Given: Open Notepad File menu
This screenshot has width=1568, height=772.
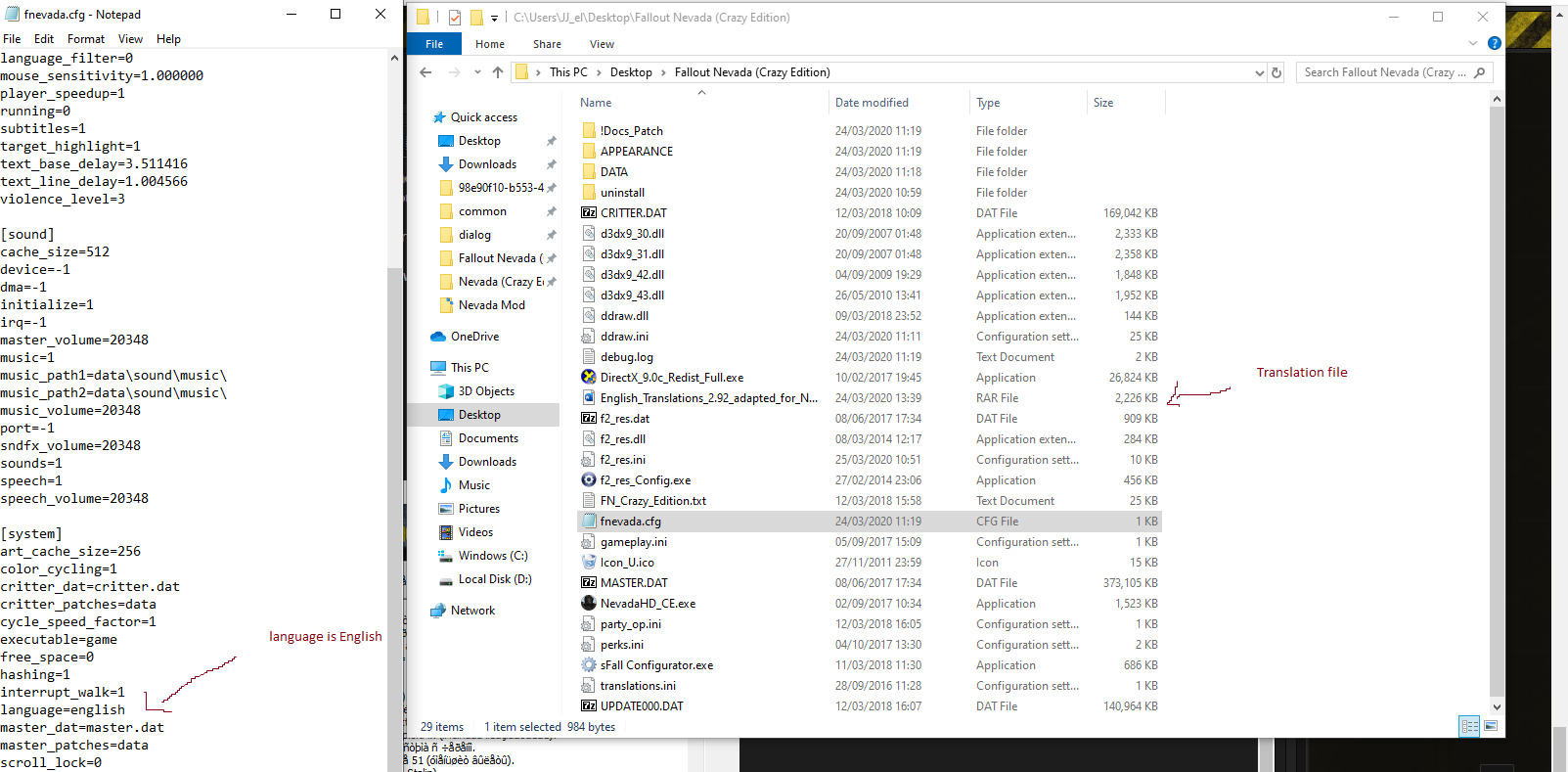Looking at the screenshot, I should [12, 39].
